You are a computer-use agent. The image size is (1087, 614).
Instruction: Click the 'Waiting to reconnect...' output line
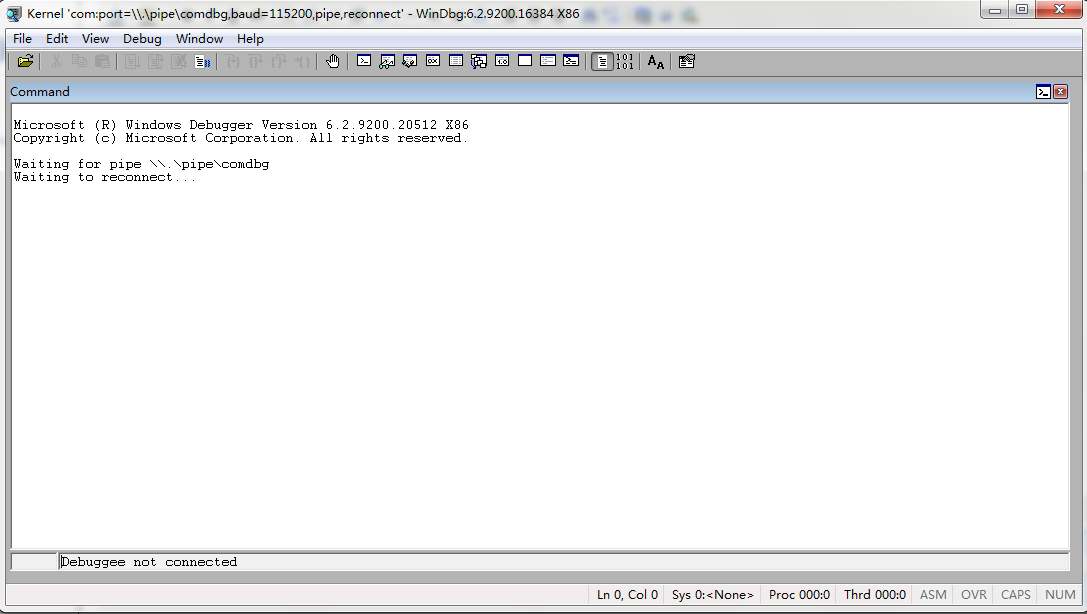pyautogui.click(x=105, y=177)
